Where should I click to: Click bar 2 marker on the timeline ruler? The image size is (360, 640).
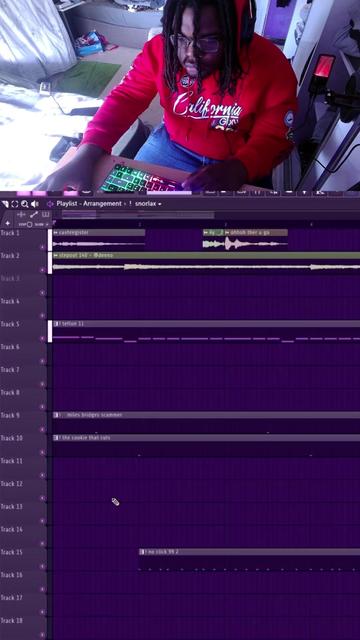pyautogui.click(x=140, y=224)
